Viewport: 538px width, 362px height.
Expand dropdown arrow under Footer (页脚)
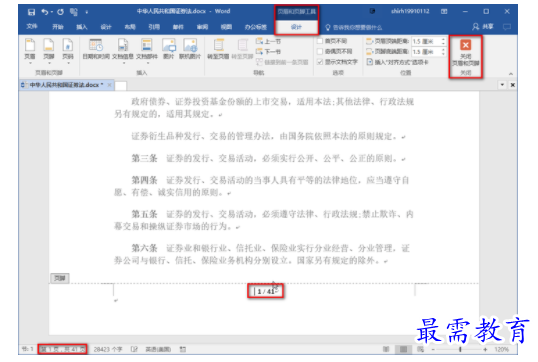click(x=49, y=63)
